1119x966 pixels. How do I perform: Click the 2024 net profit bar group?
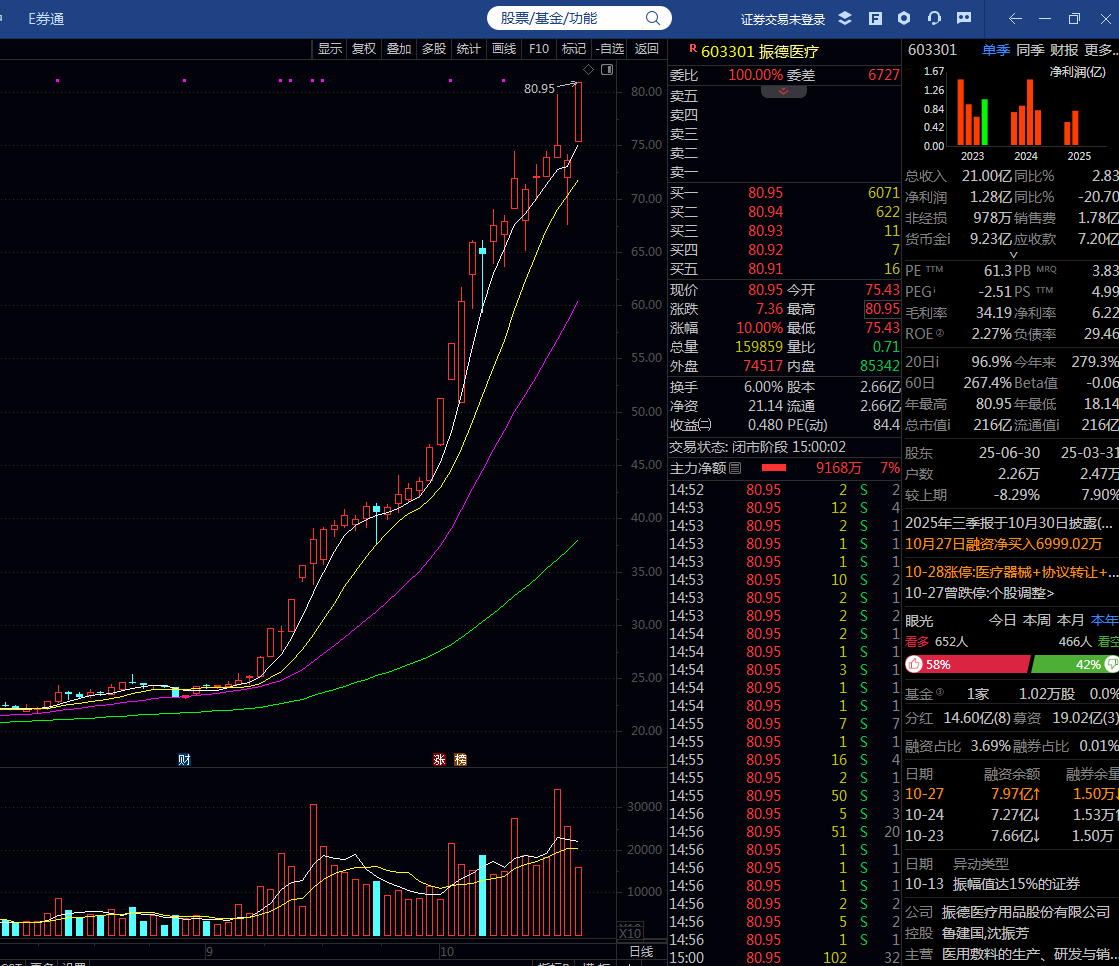[x=1026, y=112]
